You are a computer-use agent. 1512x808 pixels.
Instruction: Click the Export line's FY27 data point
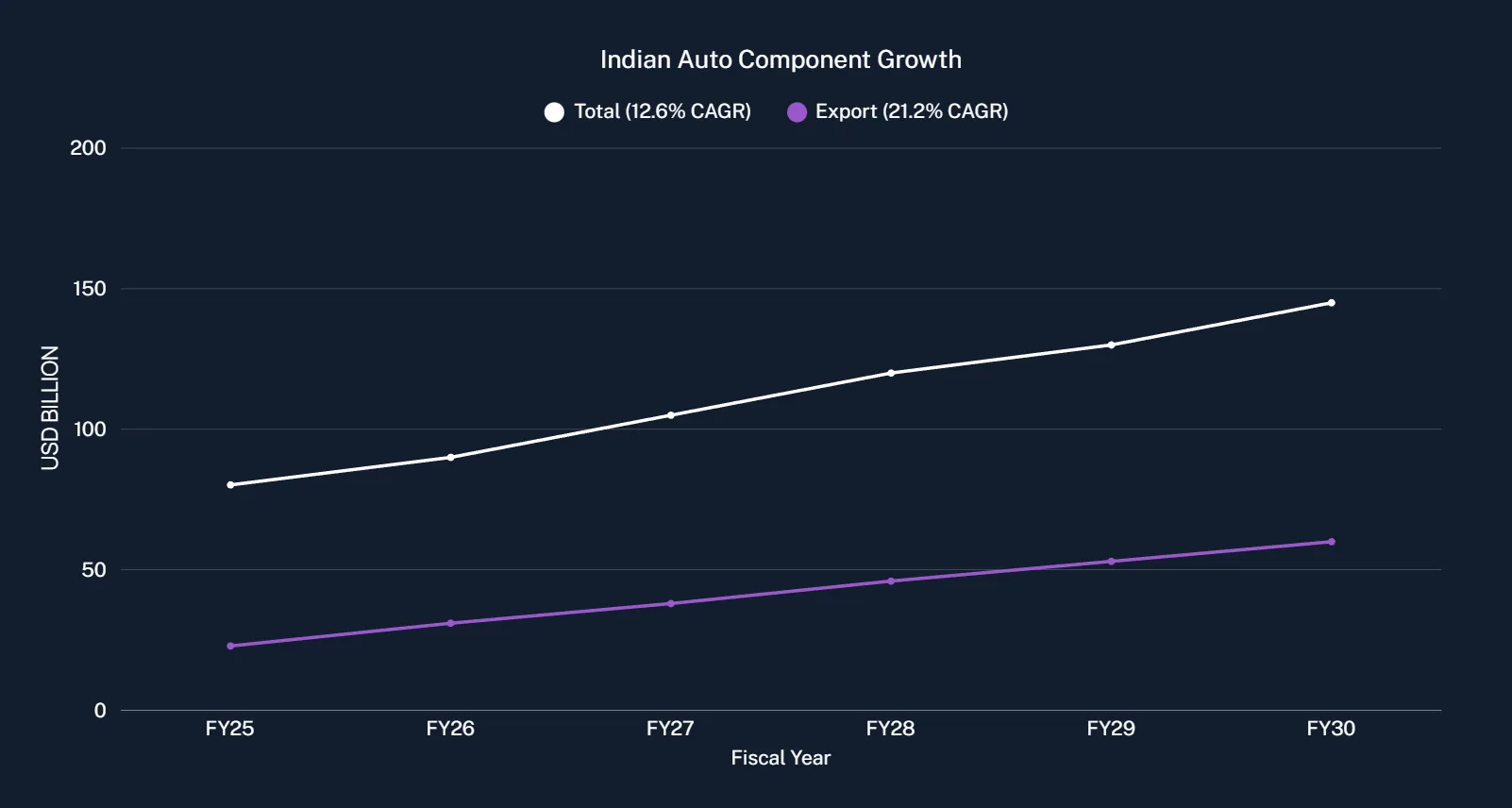[x=671, y=603]
